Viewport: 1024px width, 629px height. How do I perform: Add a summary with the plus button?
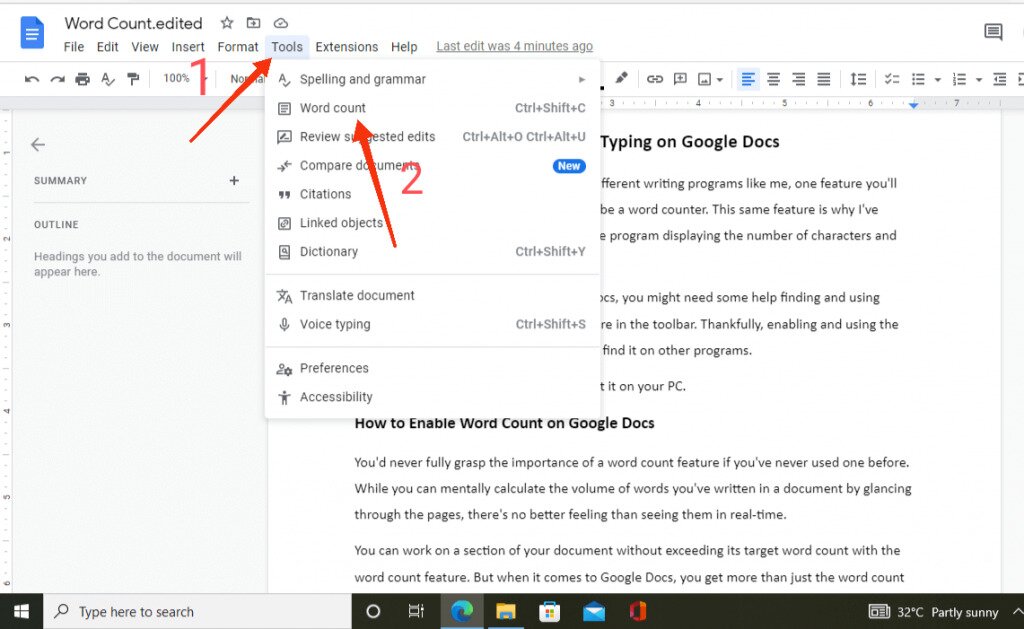click(234, 181)
